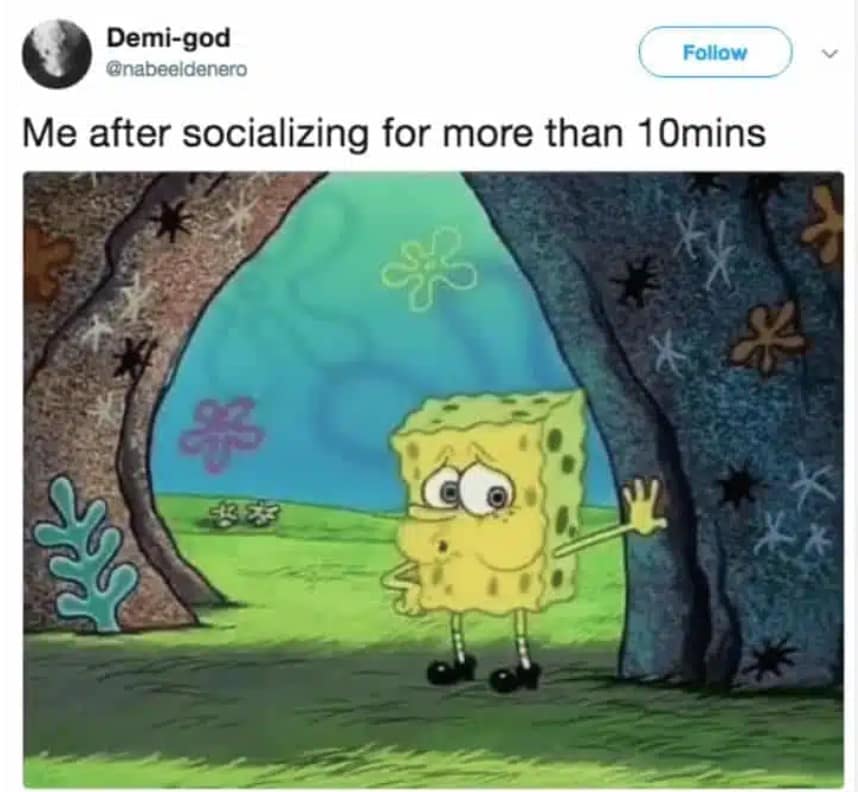Click the black starburst on the left rock top

tap(173, 220)
